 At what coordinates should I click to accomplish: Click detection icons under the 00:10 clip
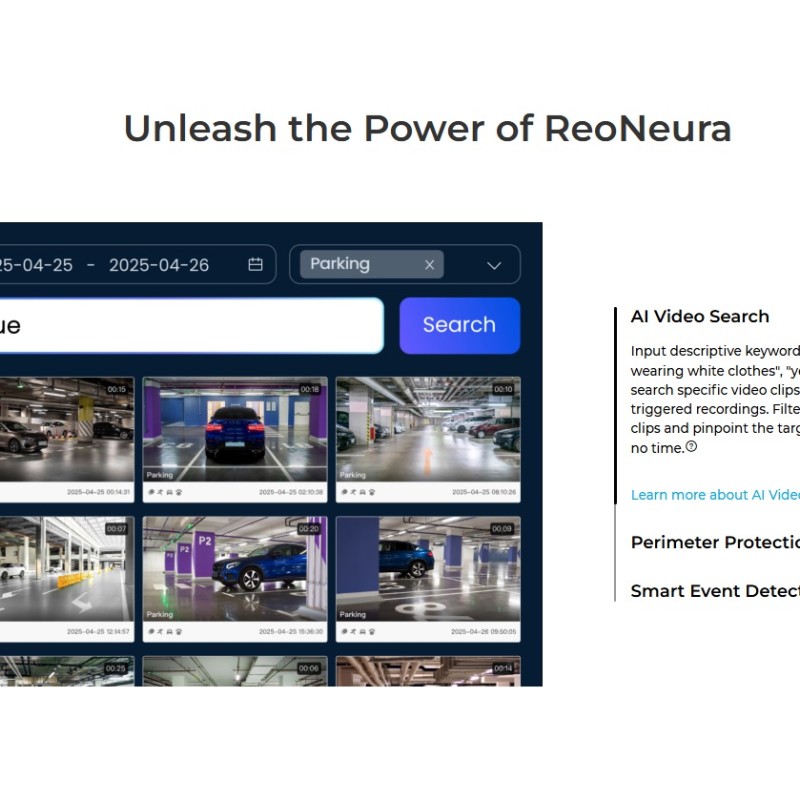[351, 492]
